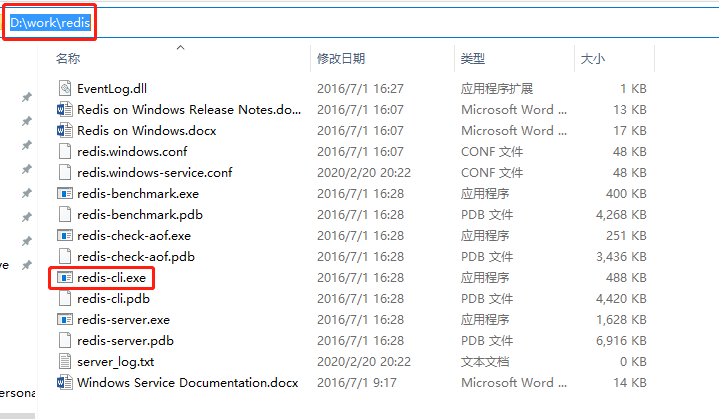The height and width of the screenshot is (419, 719).
Task: Click the 13 KB size of the Release Notes file
Action: coord(630,110)
